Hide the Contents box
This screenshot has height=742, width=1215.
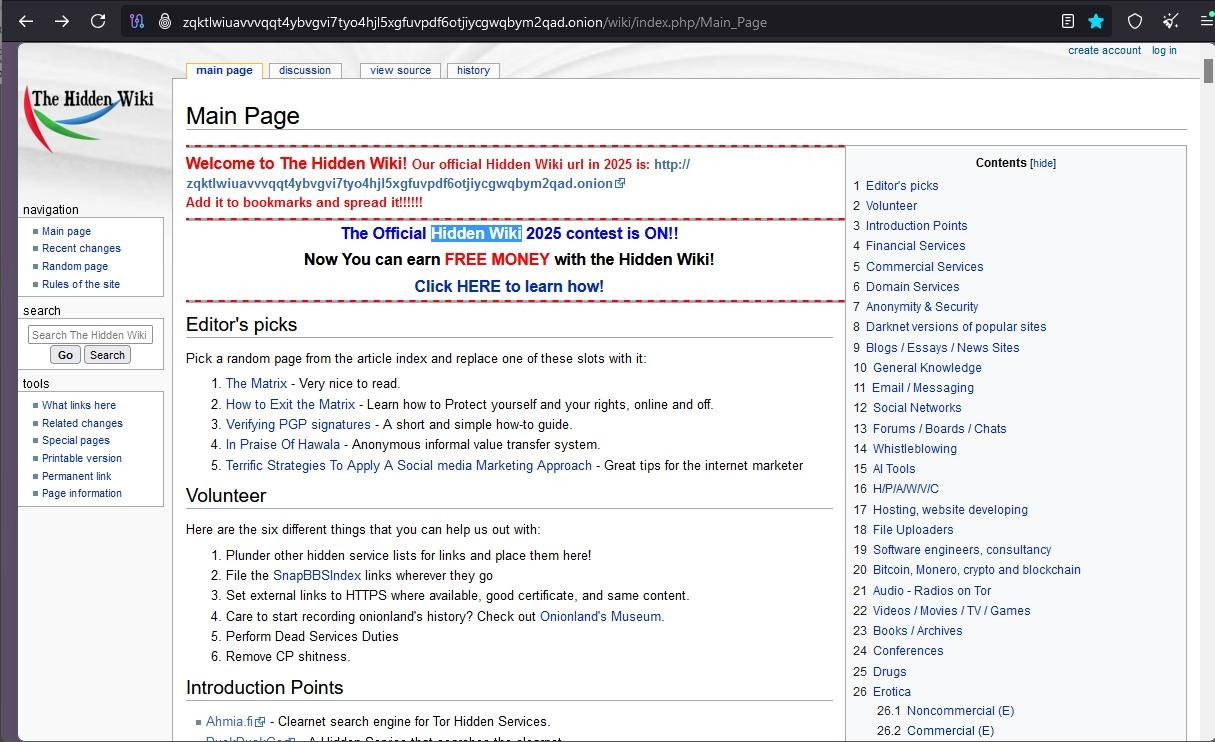click(x=1041, y=162)
